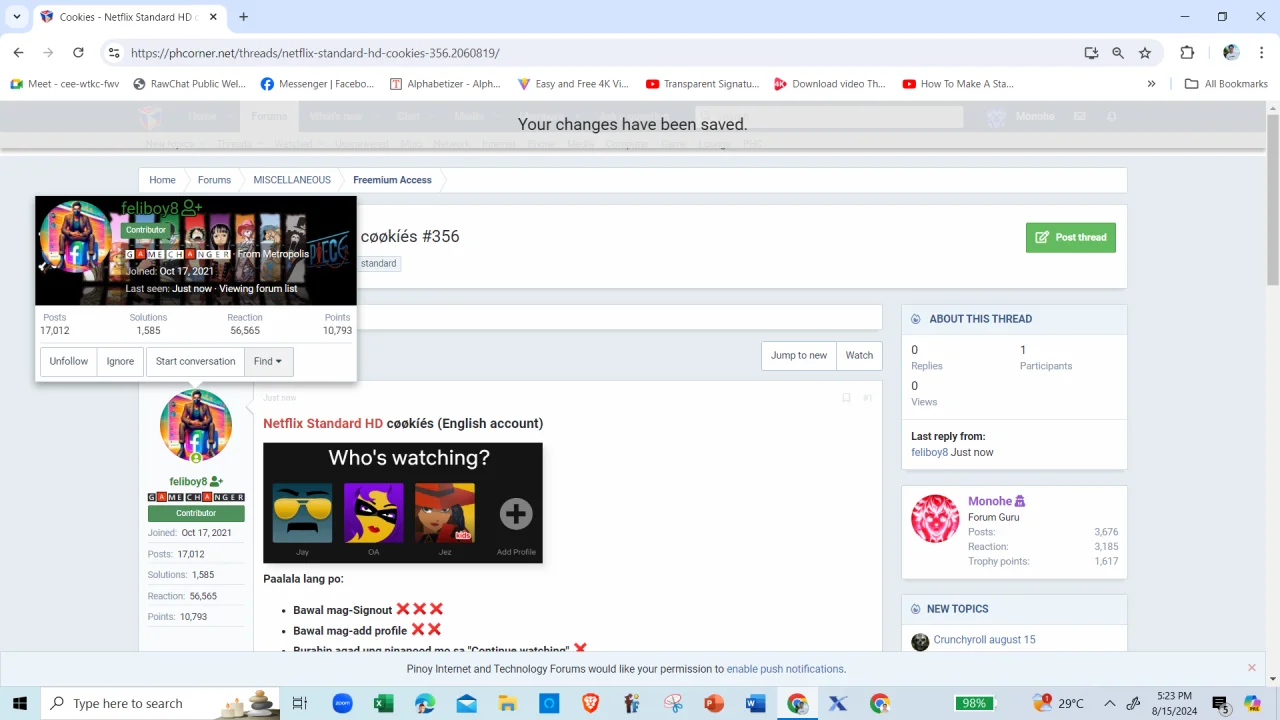Screen dimensions: 1280x720
Task: Launch Brave browser from the taskbar
Action: click(x=590, y=704)
